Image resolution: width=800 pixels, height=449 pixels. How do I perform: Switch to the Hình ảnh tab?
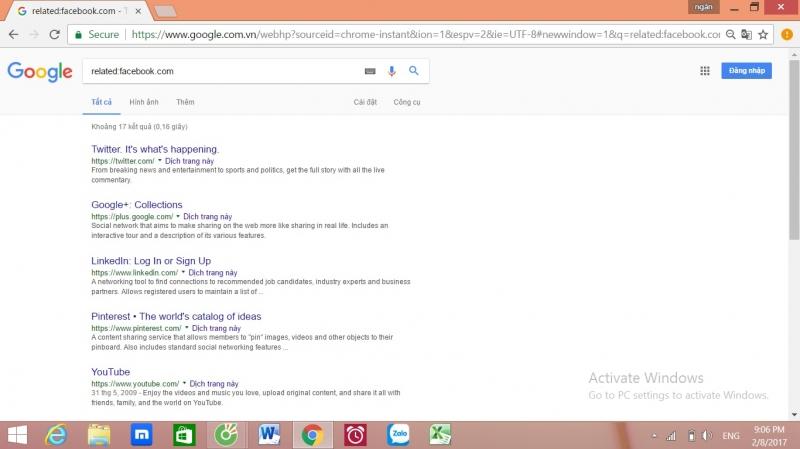tap(144, 102)
